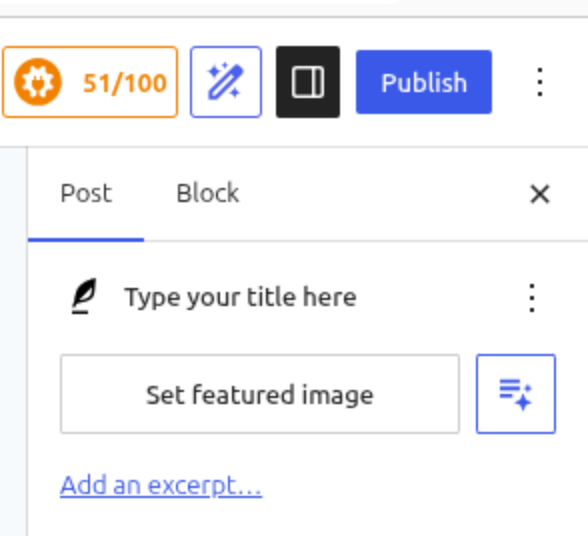The image size is (588, 536).
Task: Select the 'Type your title here' heading
Action: pos(240,297)
